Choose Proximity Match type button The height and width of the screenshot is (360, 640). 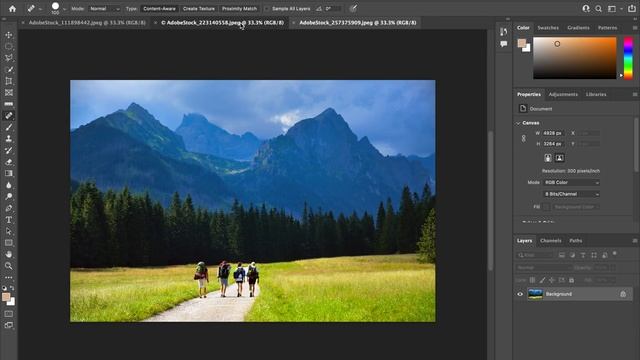239,9
